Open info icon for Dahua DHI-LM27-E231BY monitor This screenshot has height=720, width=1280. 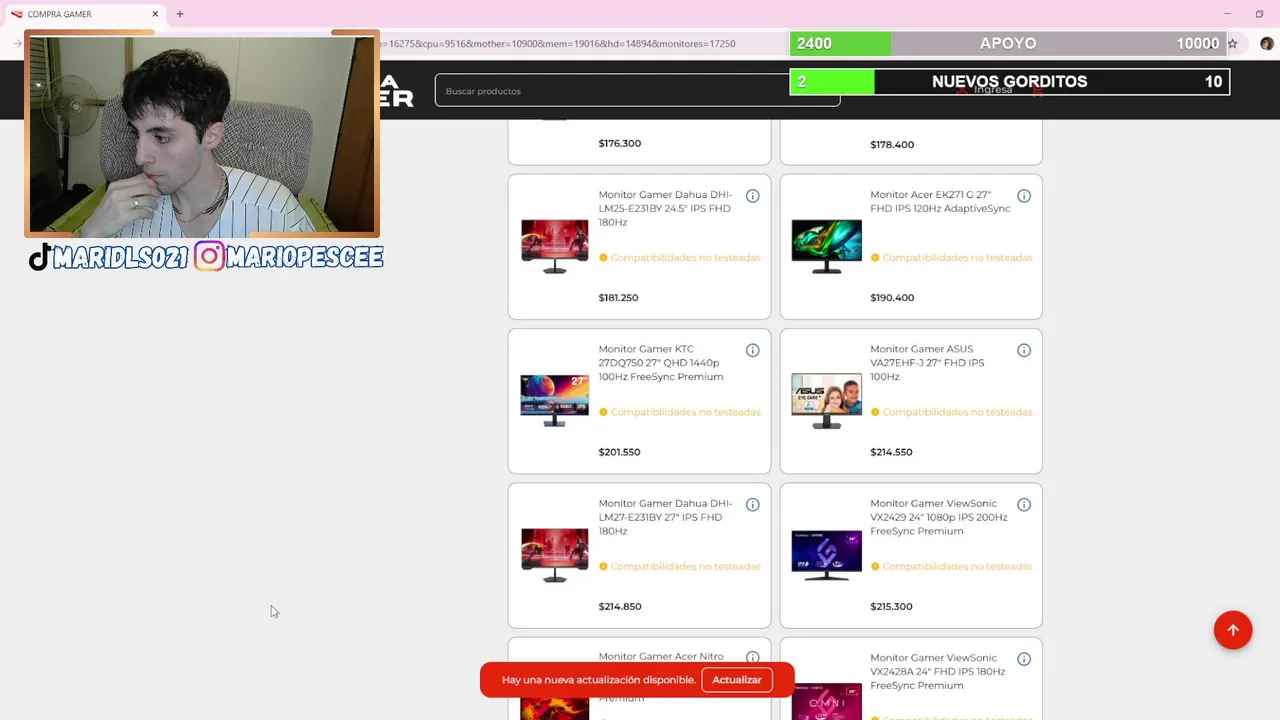(x=752, y=505)
